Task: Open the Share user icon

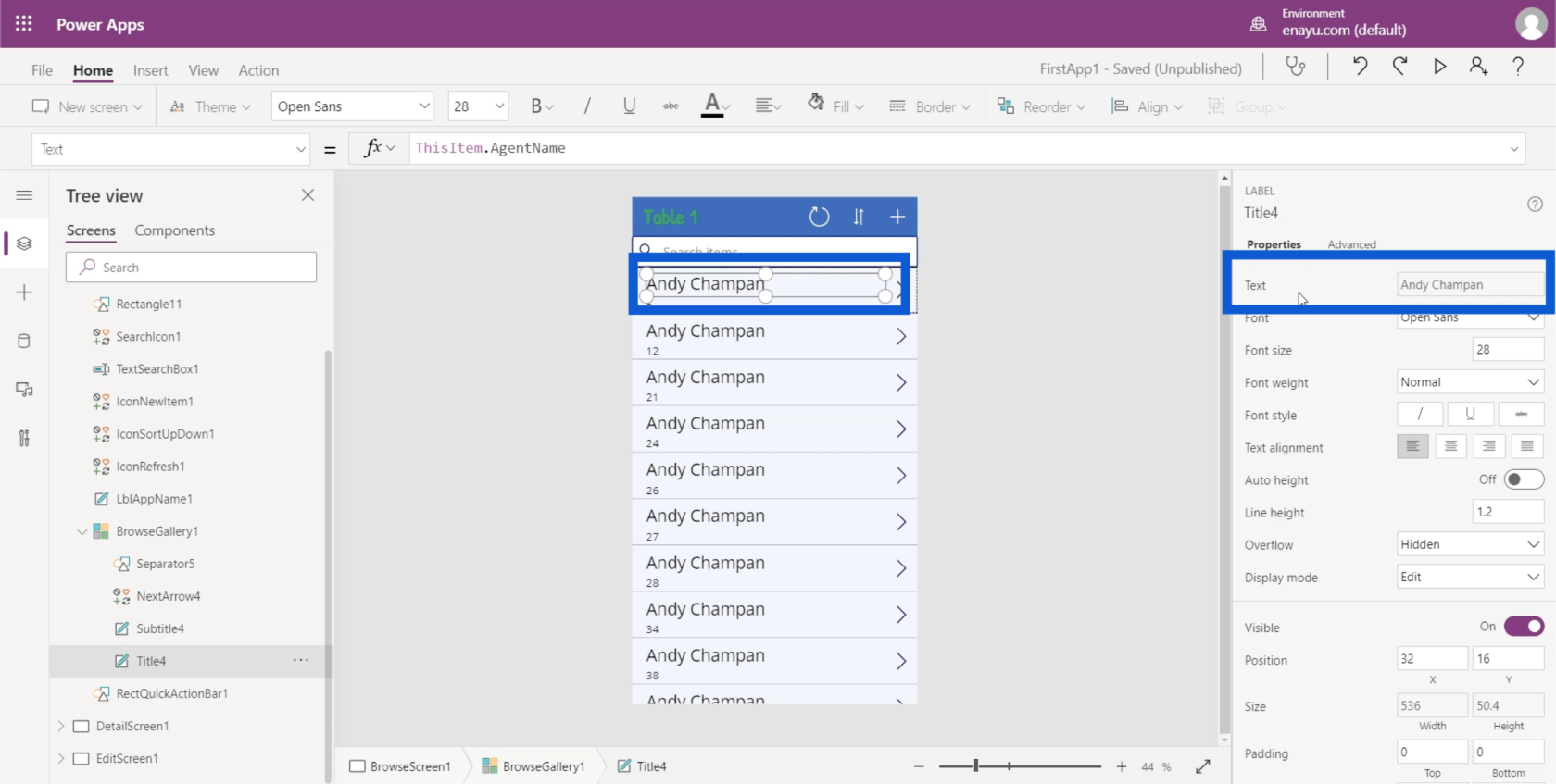Action: coord(1478,66)
